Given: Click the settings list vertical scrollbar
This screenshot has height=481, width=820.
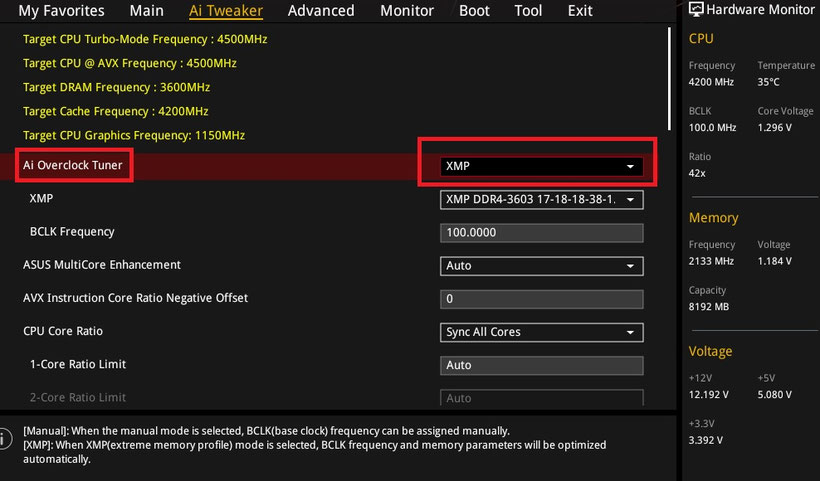Looking at the screenshot, I should pyautogui.click(x=669, y=78).
